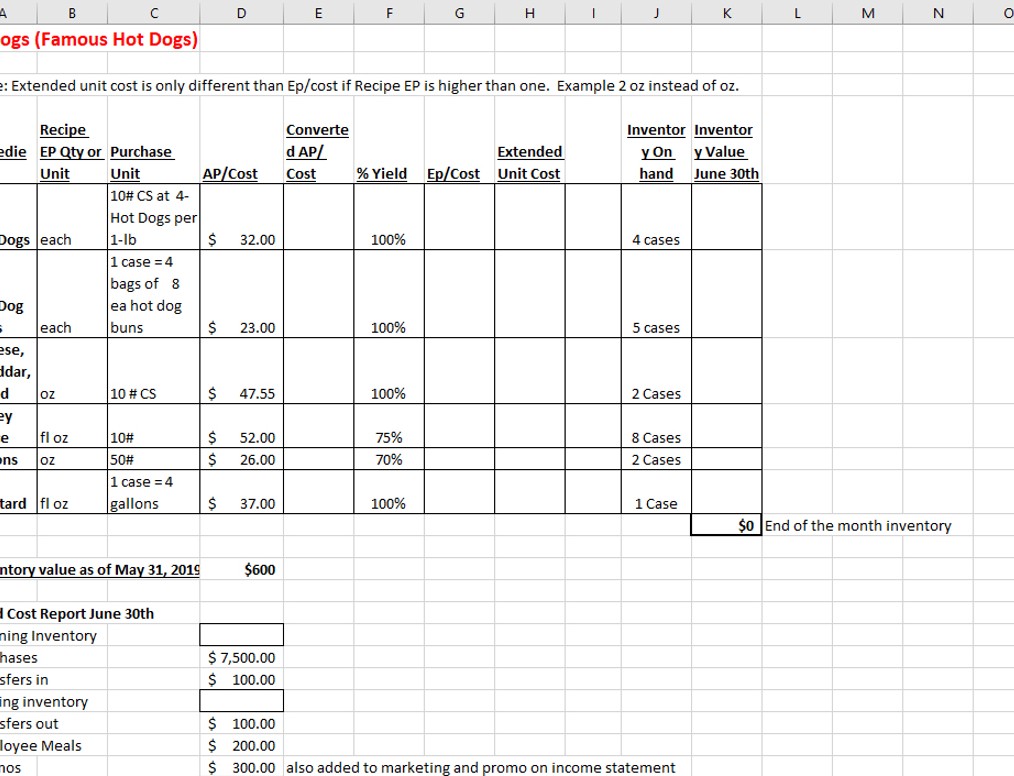Image resolution: width=1014 pixels, height=776 pixels.
Task: Click the $0 end of month inventory cell
Action: pyautogui.click(x=727, y=525)
